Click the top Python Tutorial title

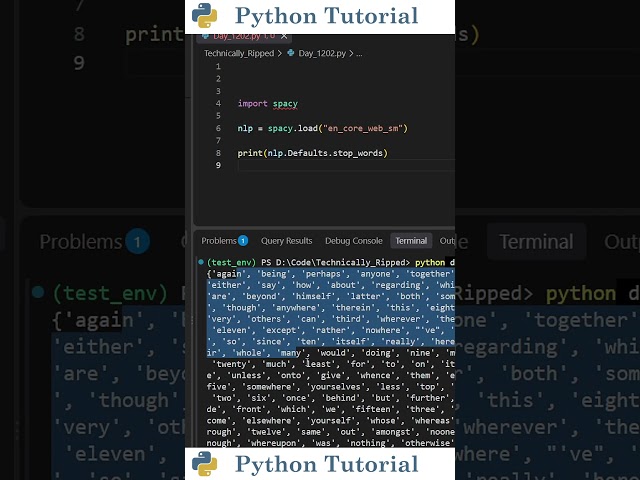[x=327, y=16]
